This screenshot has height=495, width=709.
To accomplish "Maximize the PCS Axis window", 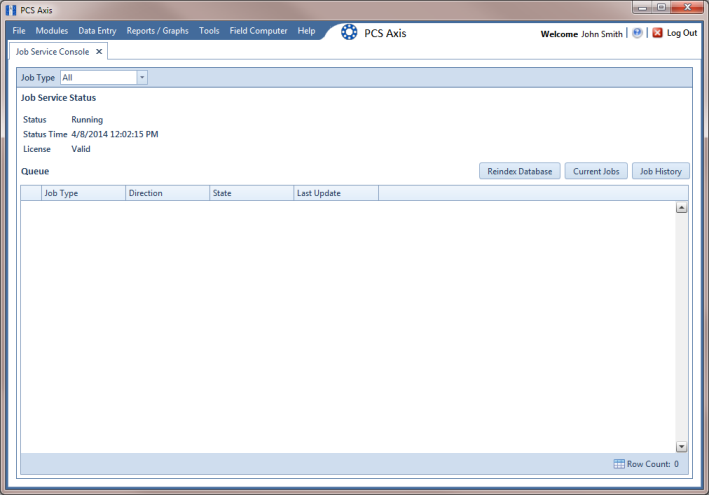I will (661, 7).
